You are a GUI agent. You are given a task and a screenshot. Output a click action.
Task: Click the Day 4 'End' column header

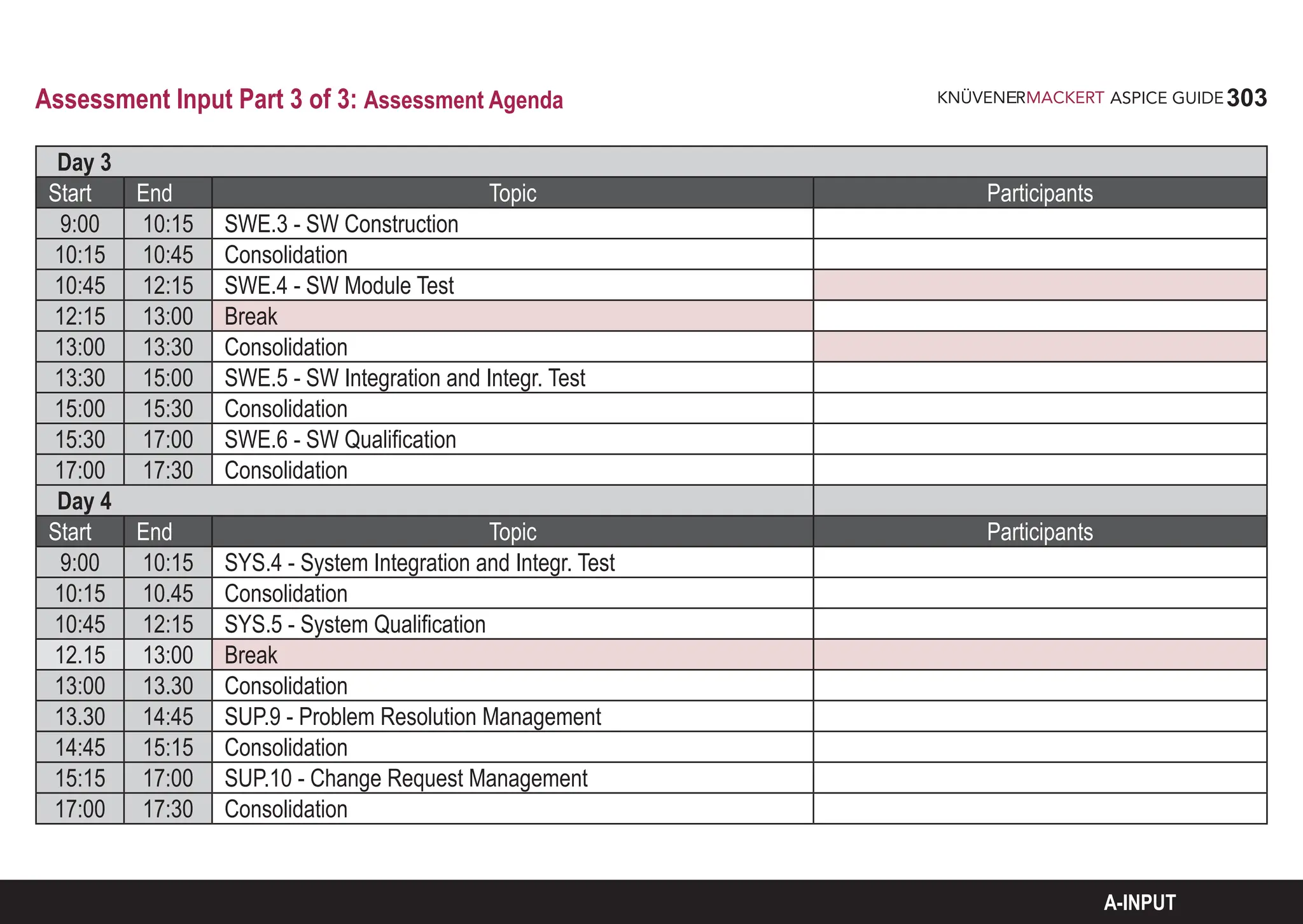pyautogui.click(x=168, y=532)
